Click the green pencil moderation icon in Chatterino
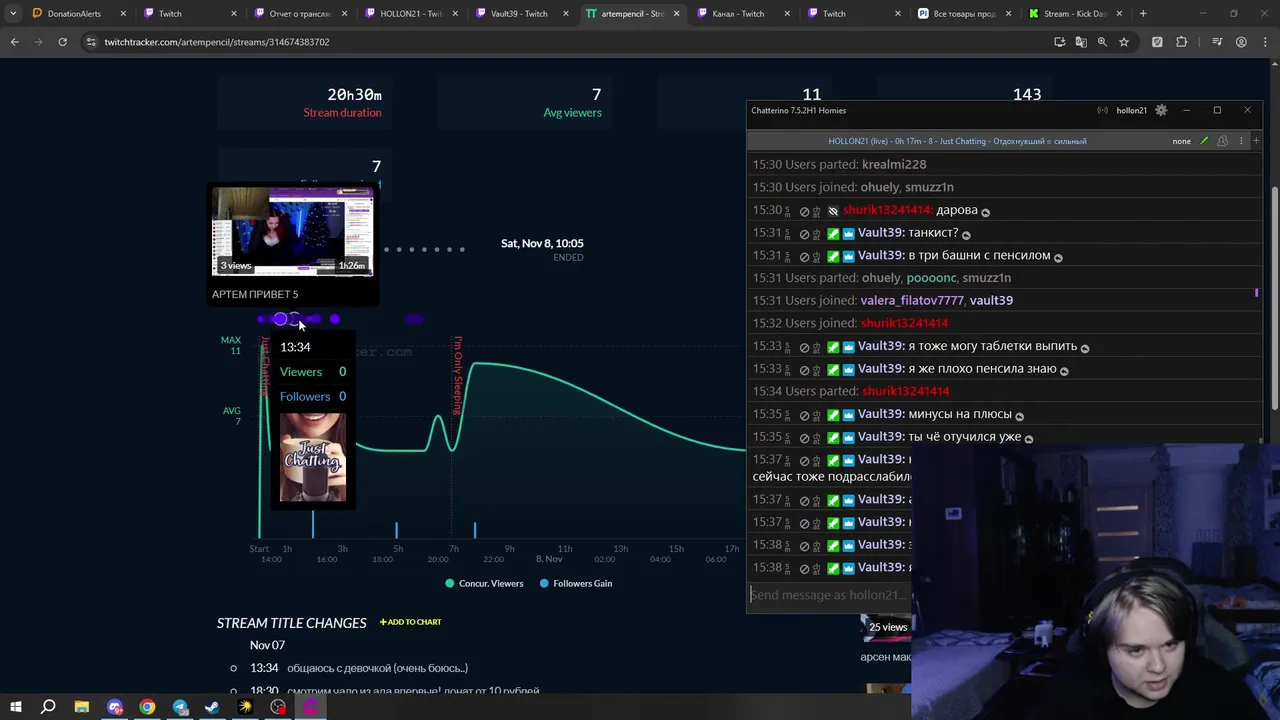Screen dimensions: 1280x720 point(1204,141)
